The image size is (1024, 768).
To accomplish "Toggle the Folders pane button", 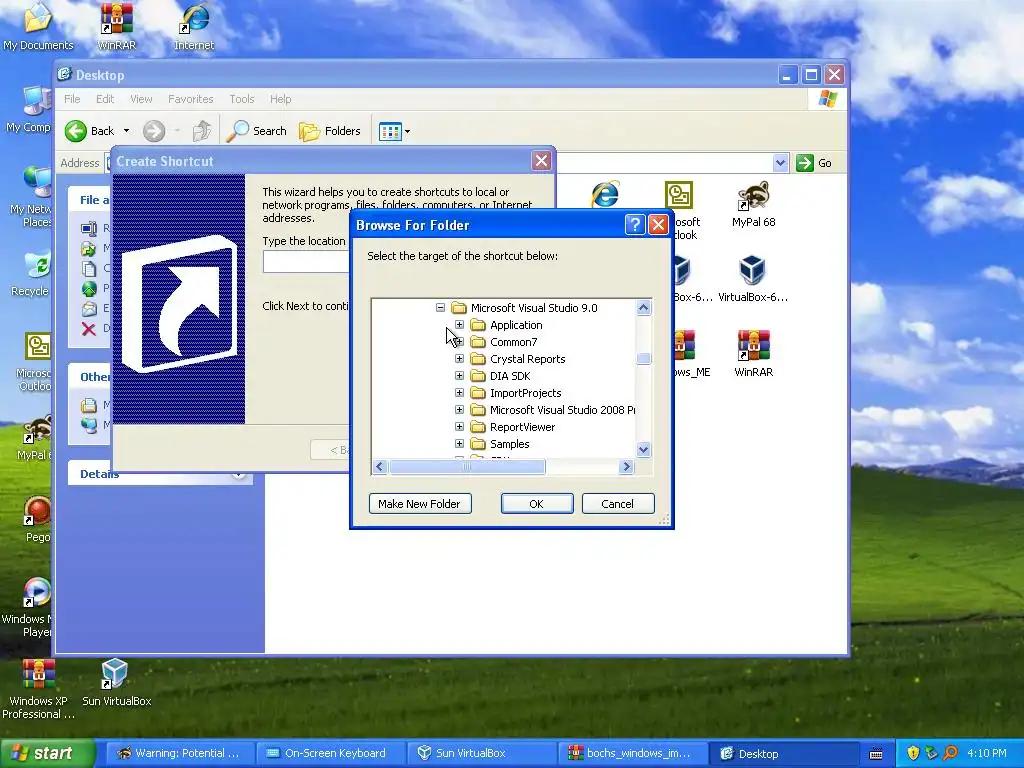I will click(330, 131).
